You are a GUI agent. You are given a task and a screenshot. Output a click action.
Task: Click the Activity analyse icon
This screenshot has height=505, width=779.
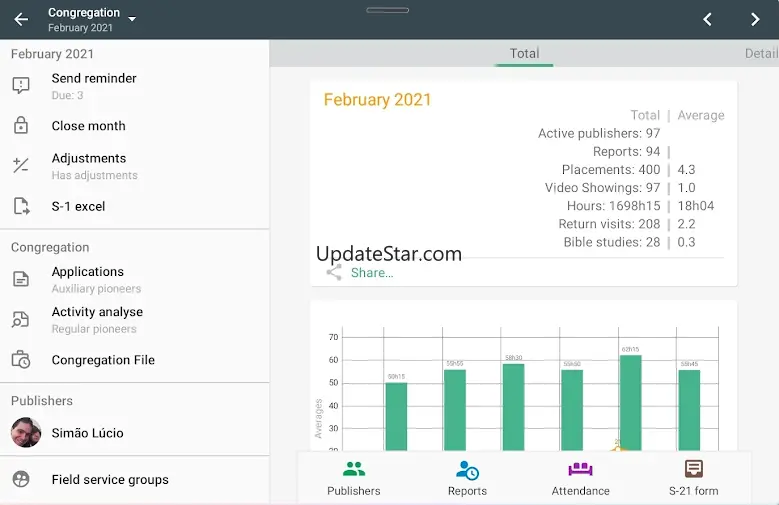[21, 320]
